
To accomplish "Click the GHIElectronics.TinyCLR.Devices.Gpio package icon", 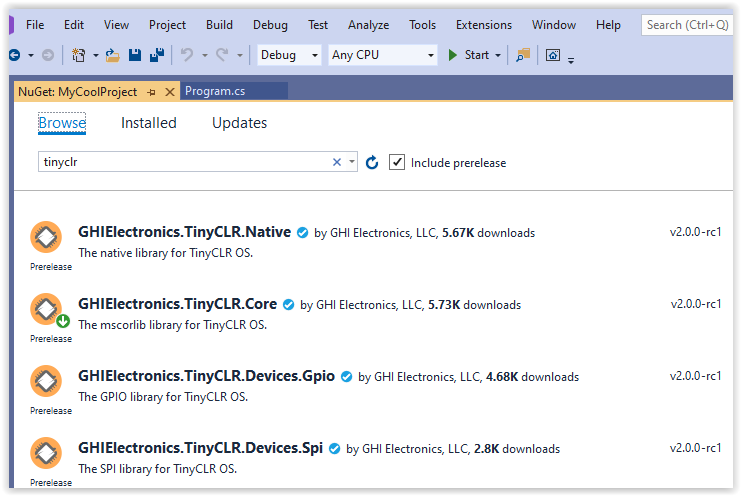I will 46,381.
